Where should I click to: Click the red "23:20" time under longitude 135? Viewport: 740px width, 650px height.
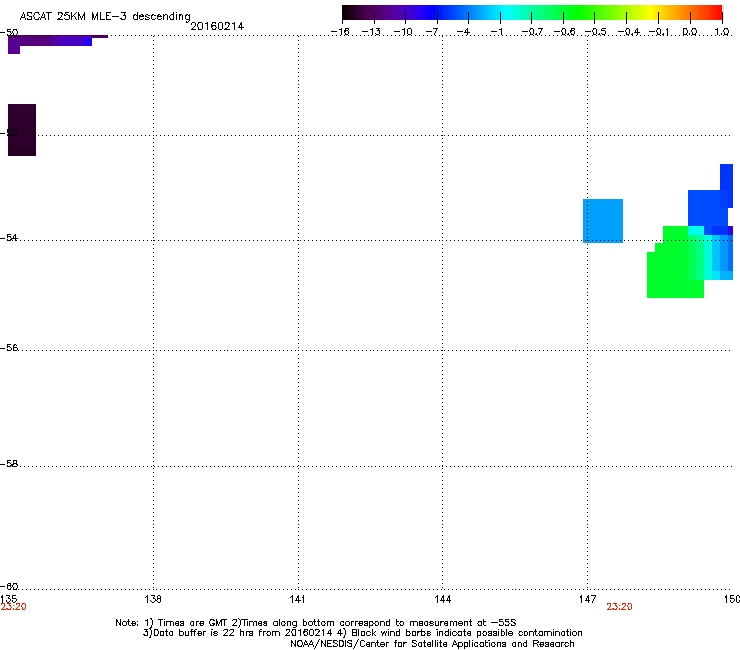click(13, 607)
